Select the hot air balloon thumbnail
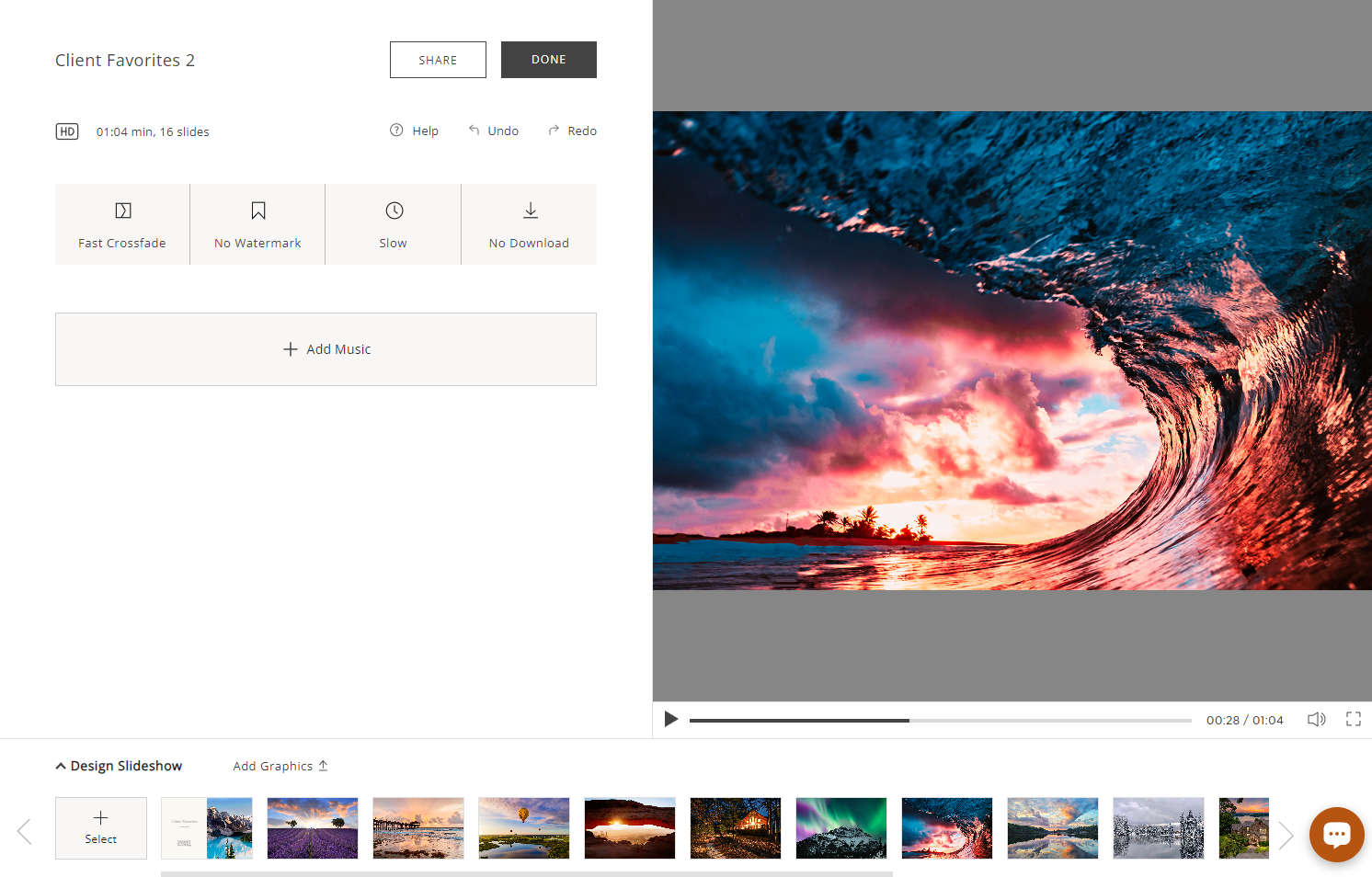This screenshot has height=877, width=1372. [x=524, y=828]
